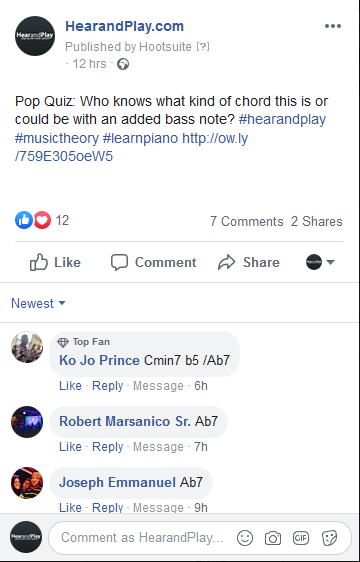Click the Comment button under post
Screen dimensions: 360x562
[153, 262]
